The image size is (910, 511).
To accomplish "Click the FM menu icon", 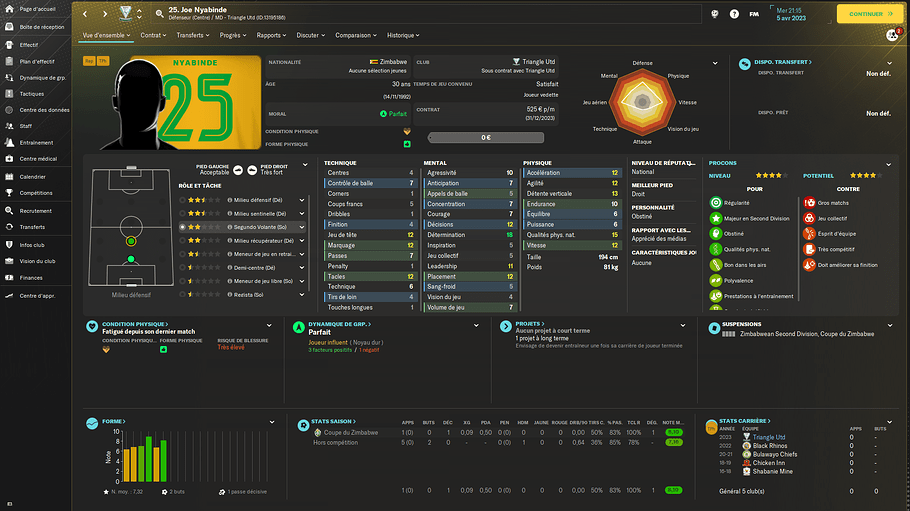I will pyautogui.click(x=754, y=14).
